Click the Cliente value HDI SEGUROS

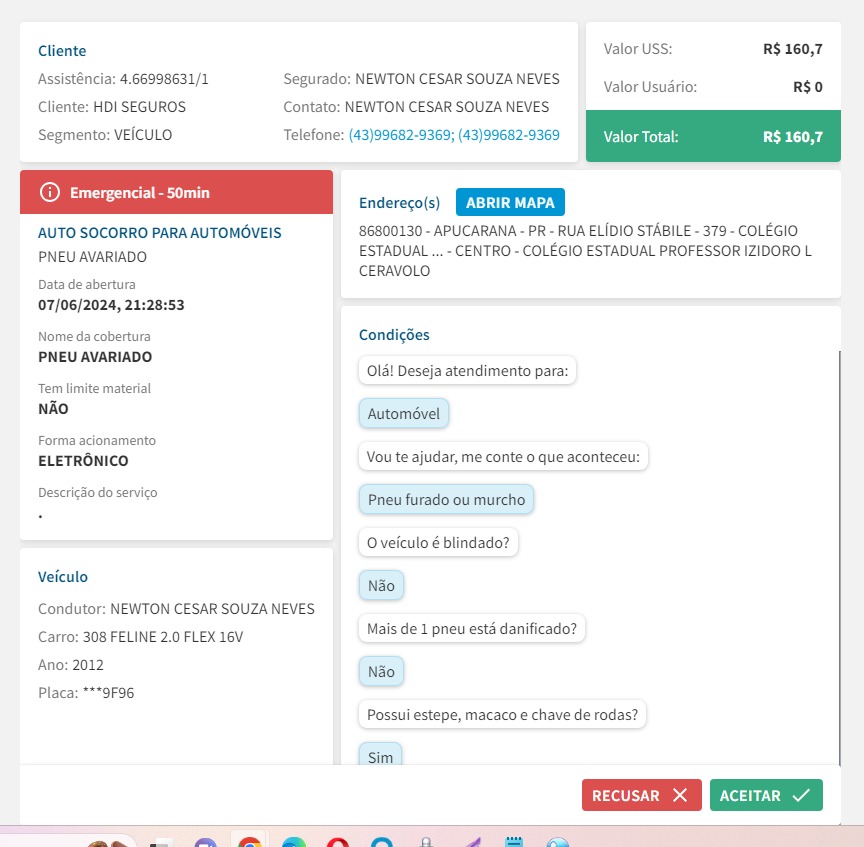pos(139,107)
